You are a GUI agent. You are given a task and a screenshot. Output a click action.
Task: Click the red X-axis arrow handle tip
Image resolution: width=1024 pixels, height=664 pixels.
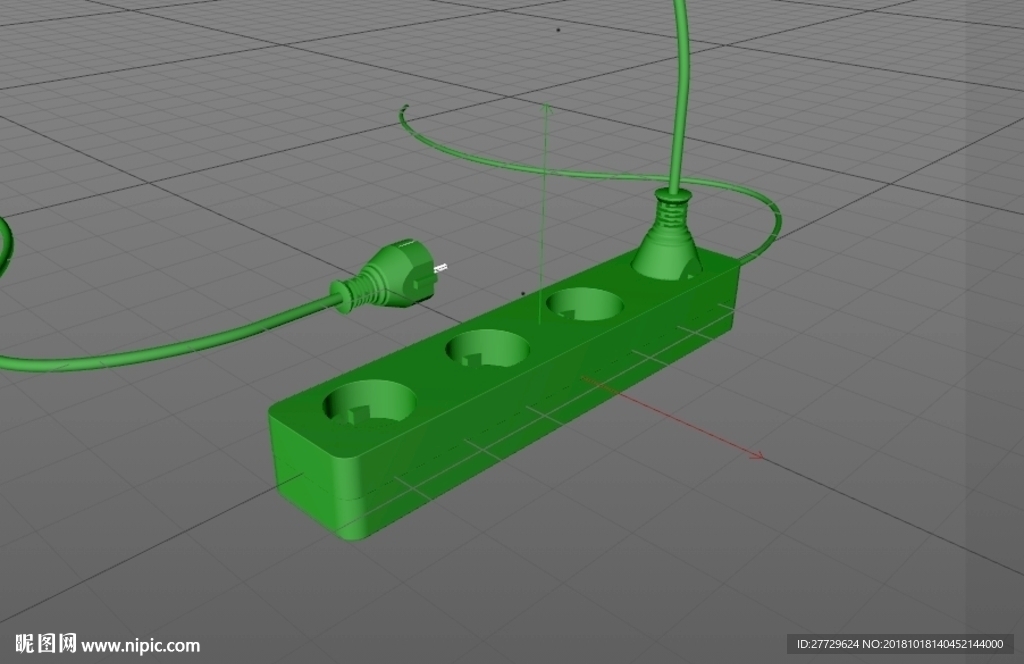[x=759, y=456]
